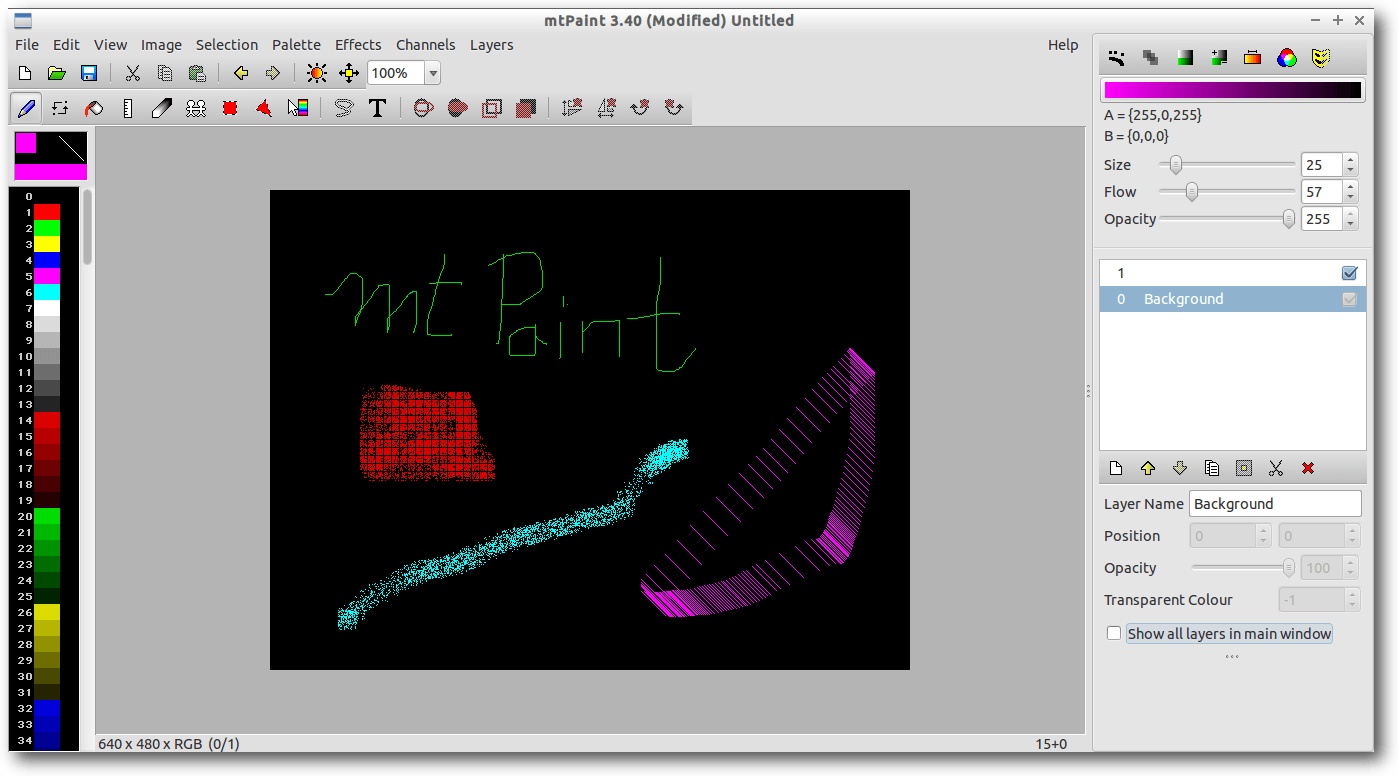This screenshot has height=776, width=1398.
Task: Increase brush Size with the up arrow
Action: point(1351,160)
